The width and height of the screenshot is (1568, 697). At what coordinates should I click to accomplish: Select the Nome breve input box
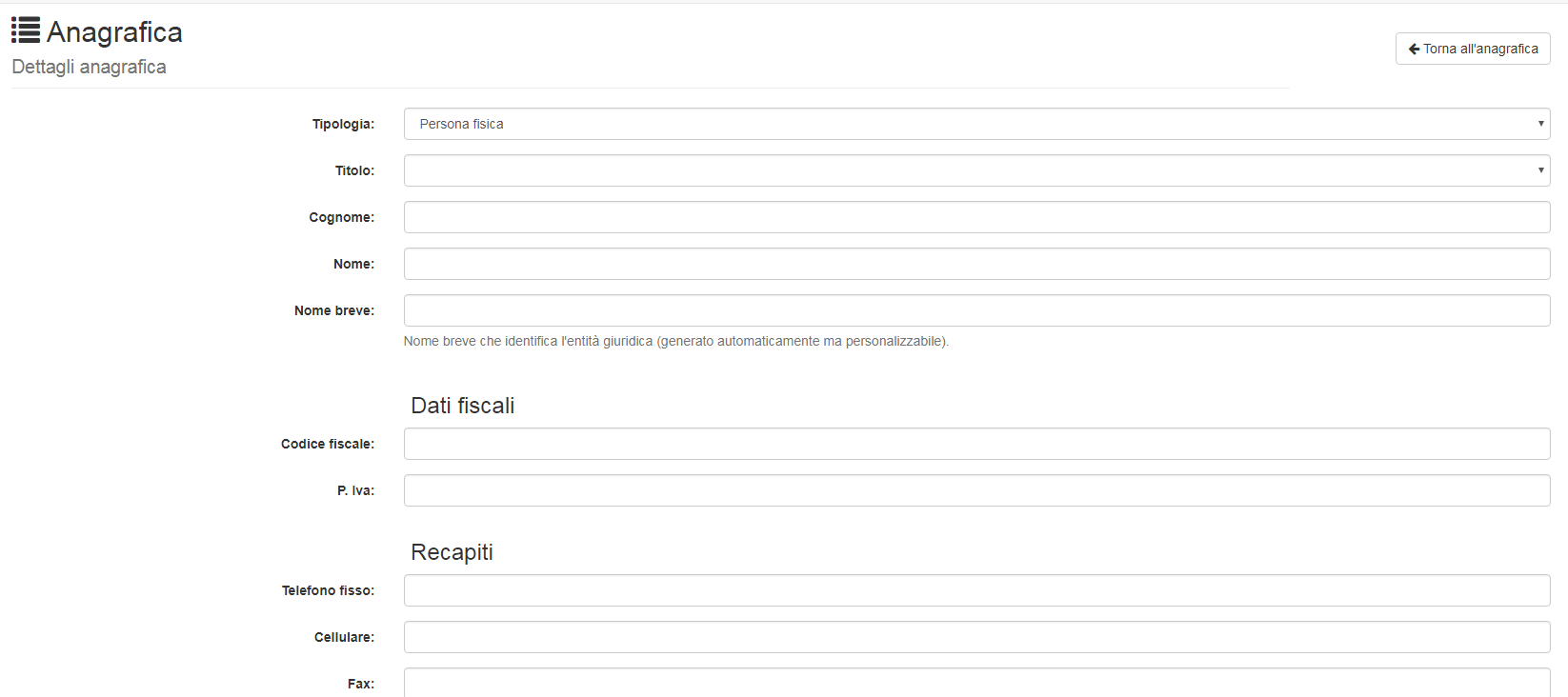point(976,310)
